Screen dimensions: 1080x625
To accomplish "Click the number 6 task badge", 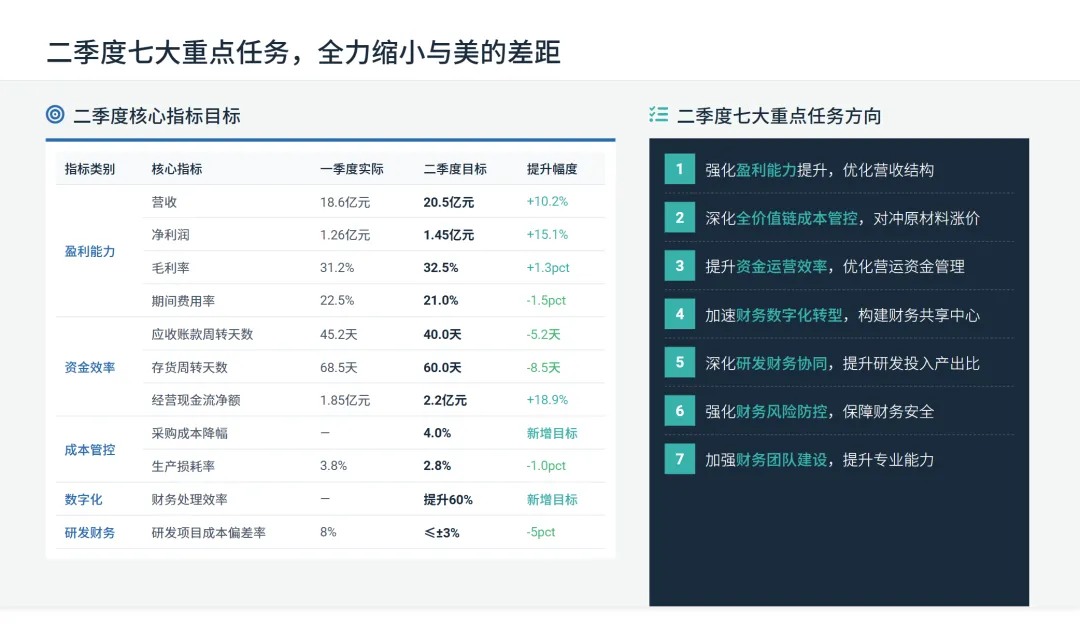I will (679, 411).
